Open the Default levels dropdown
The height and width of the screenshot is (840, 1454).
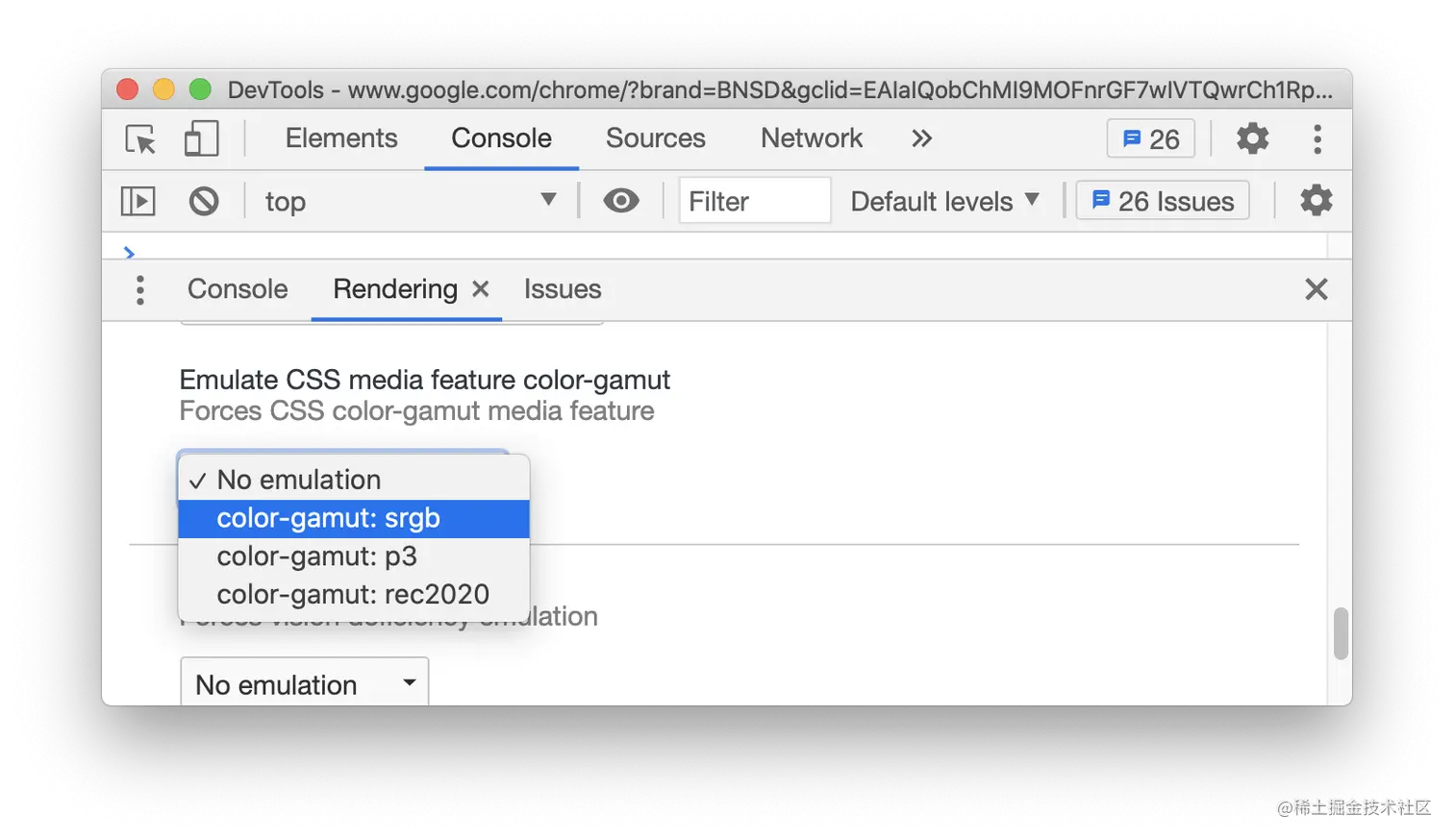(x=945, y=201)
